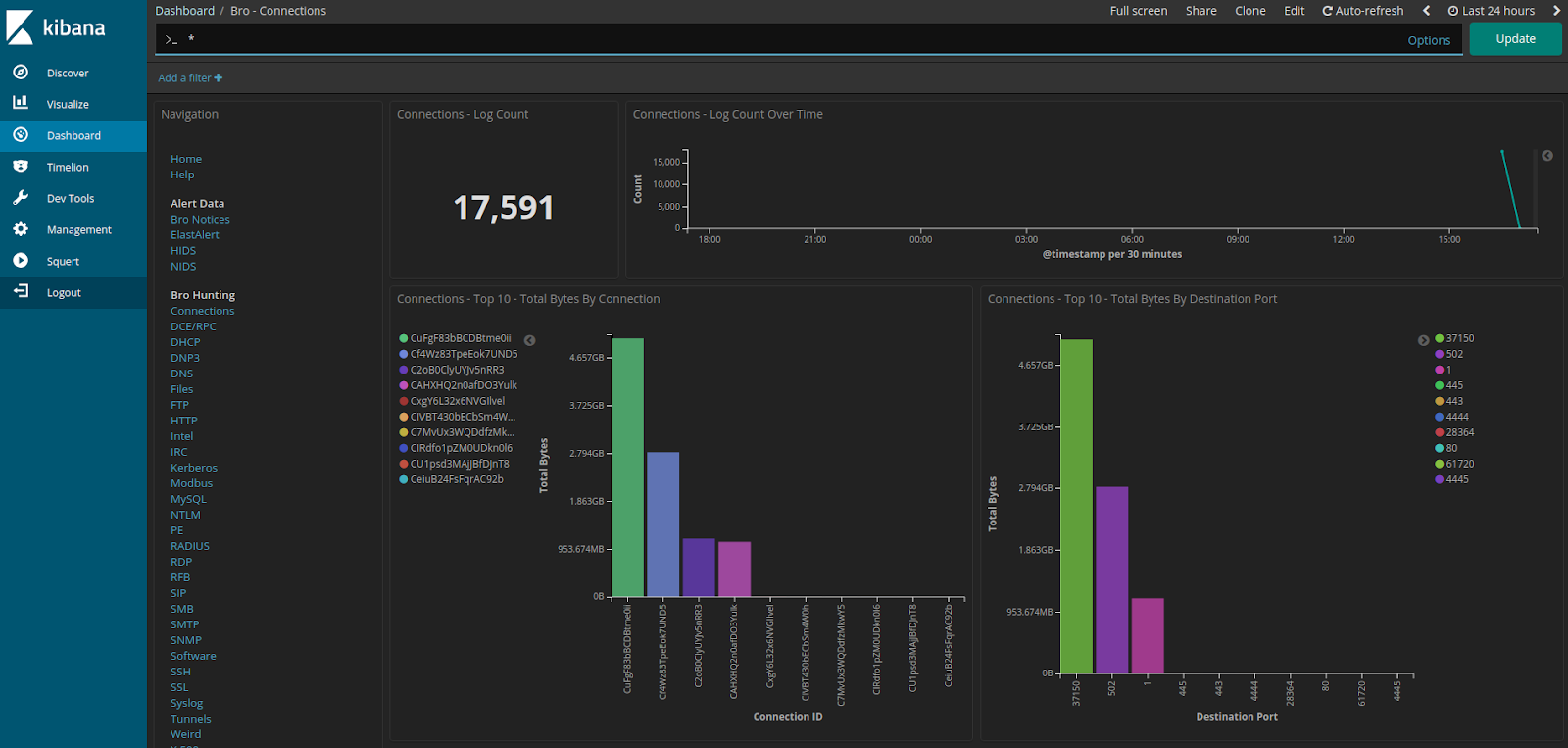
Task: Open the Share menu
Action: (x=1201, y=11)
